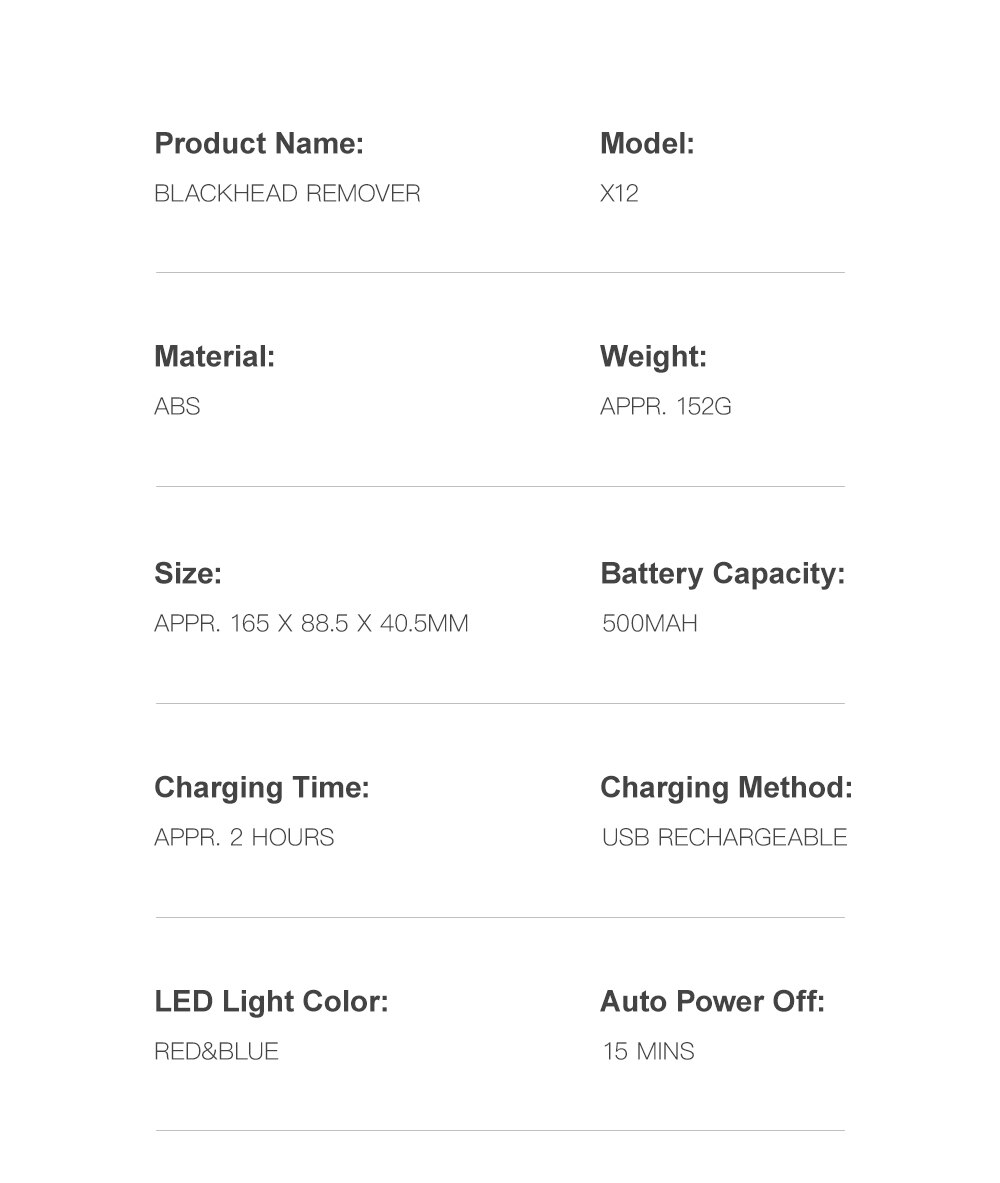Click the Battery Capacity heading
Screen dimensions: 1000x1183
click(722, 574)
